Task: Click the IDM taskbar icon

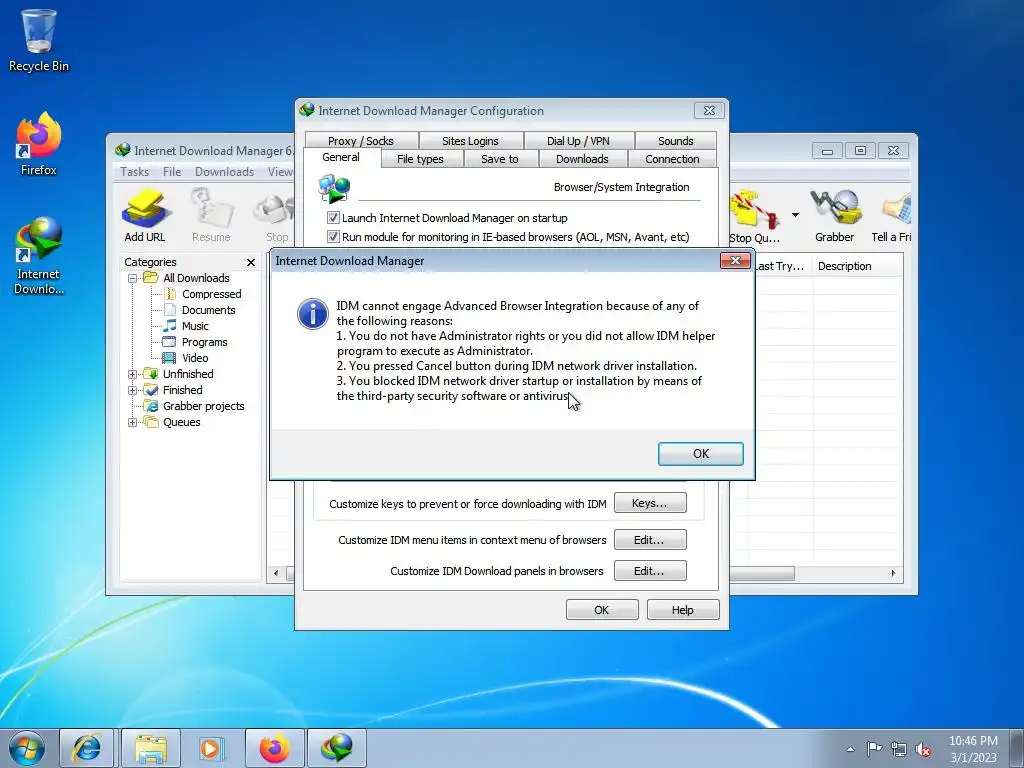Action: [x=337, y=748]
